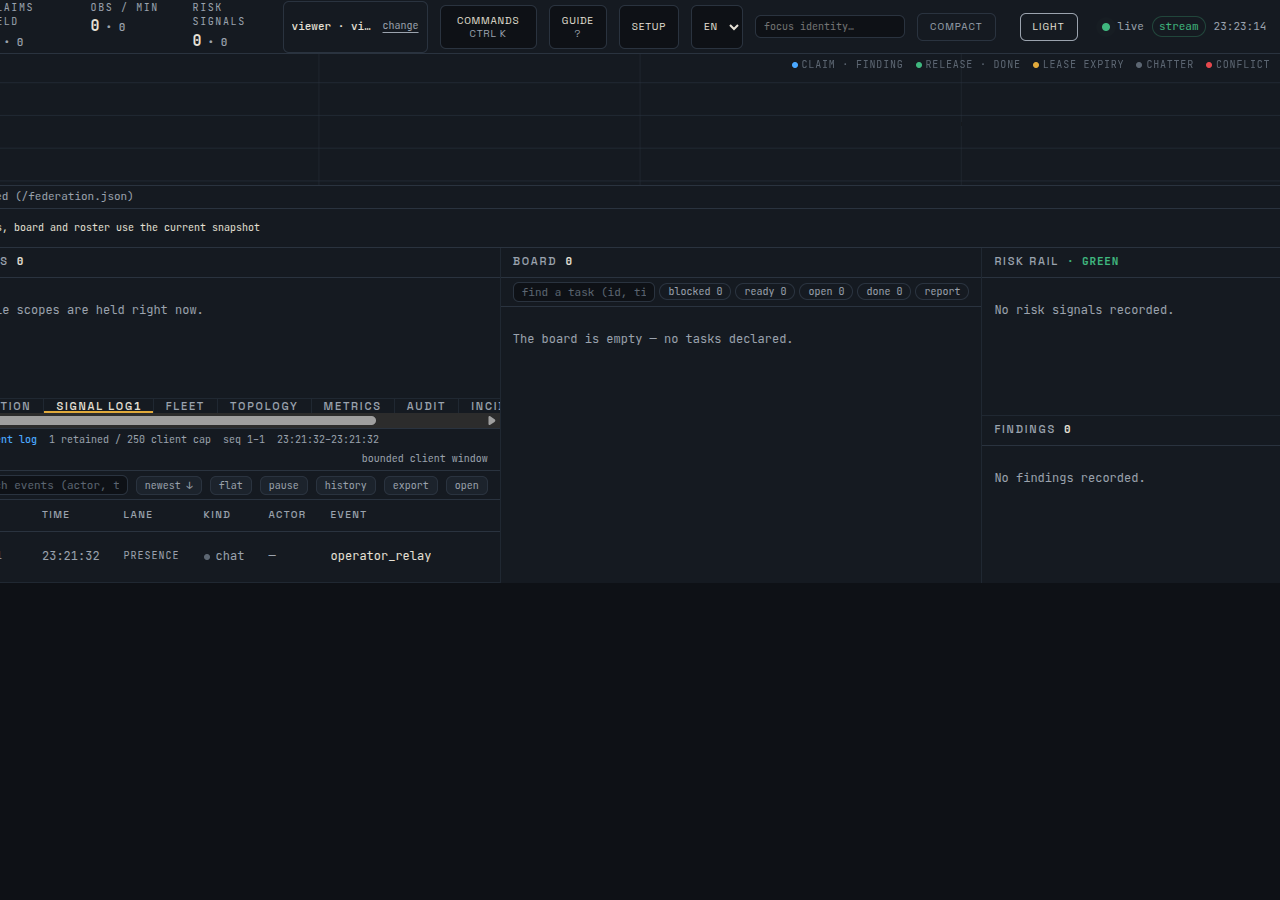The height and width of the screenshot is (900, 1280).
Task: Open the AUDIT tab
Action: 426,406
